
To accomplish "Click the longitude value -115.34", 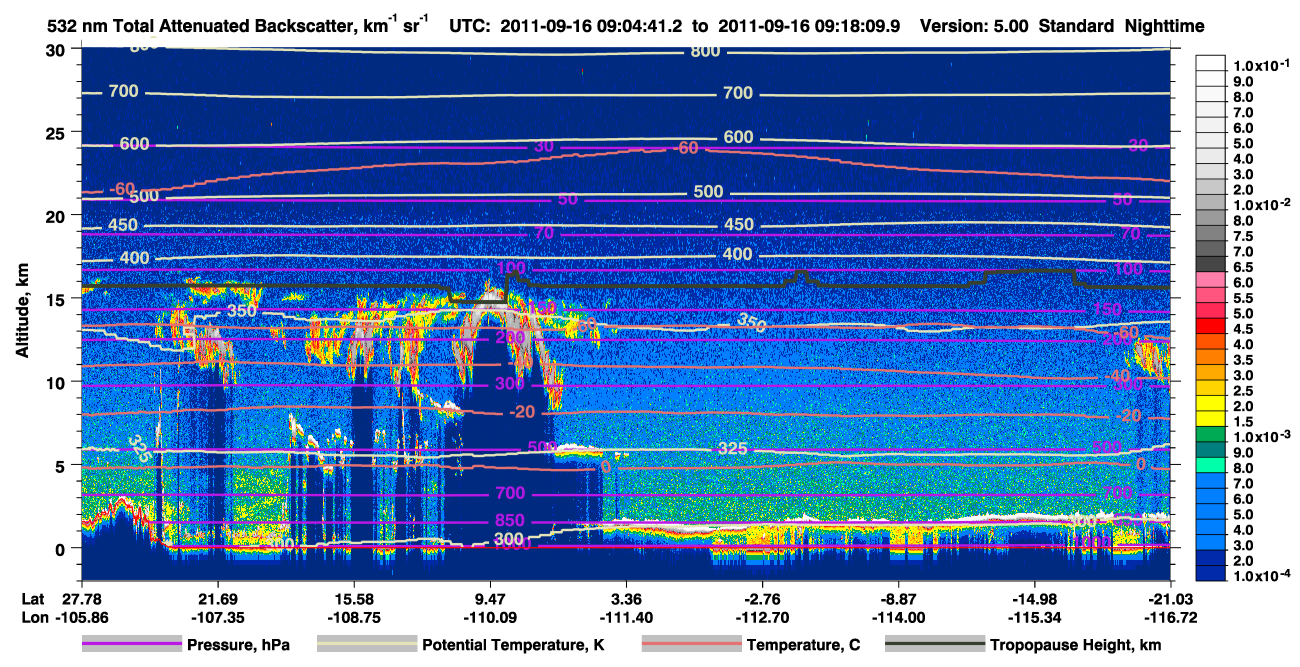I will [x=1034, y=616].
